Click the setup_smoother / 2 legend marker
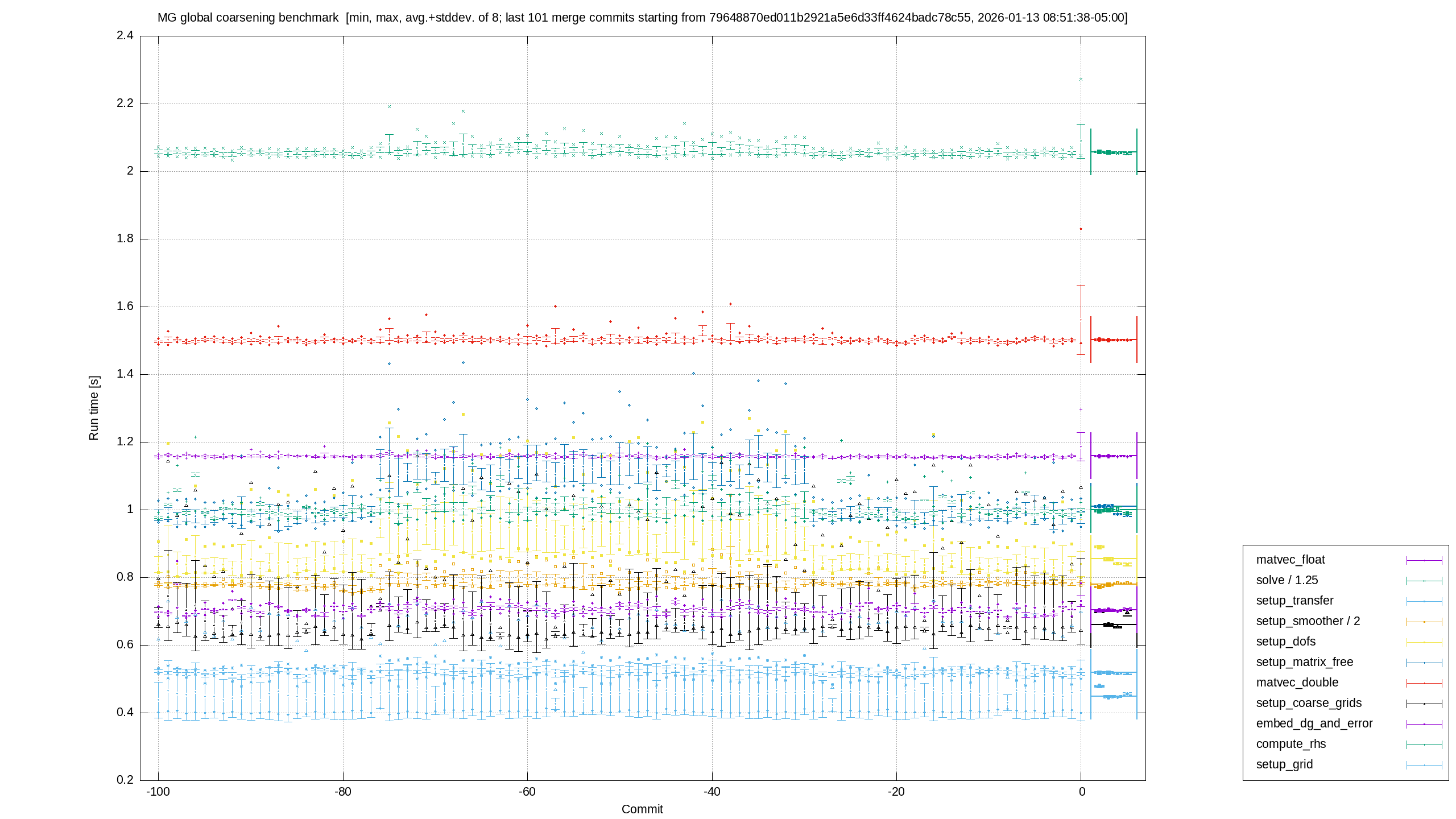The width and height of the screenshot is (1456, 819). point(1424,622)
